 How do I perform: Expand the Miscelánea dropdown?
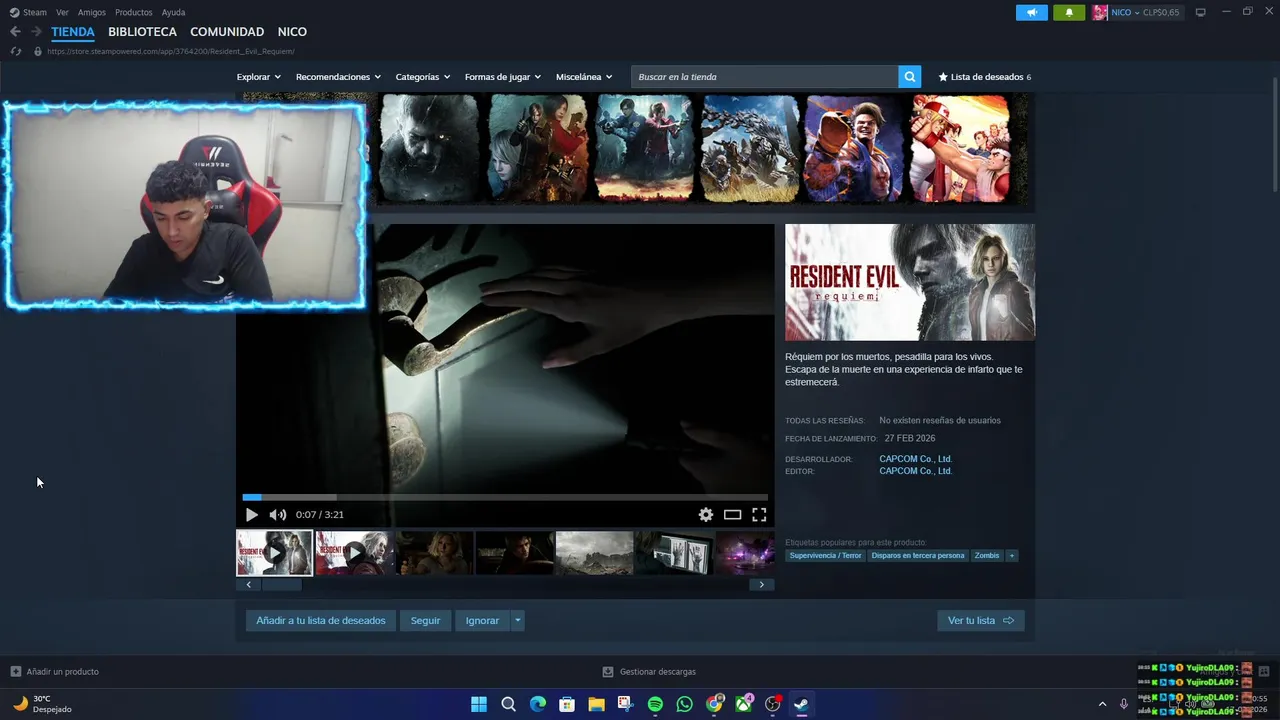point(584,77)
